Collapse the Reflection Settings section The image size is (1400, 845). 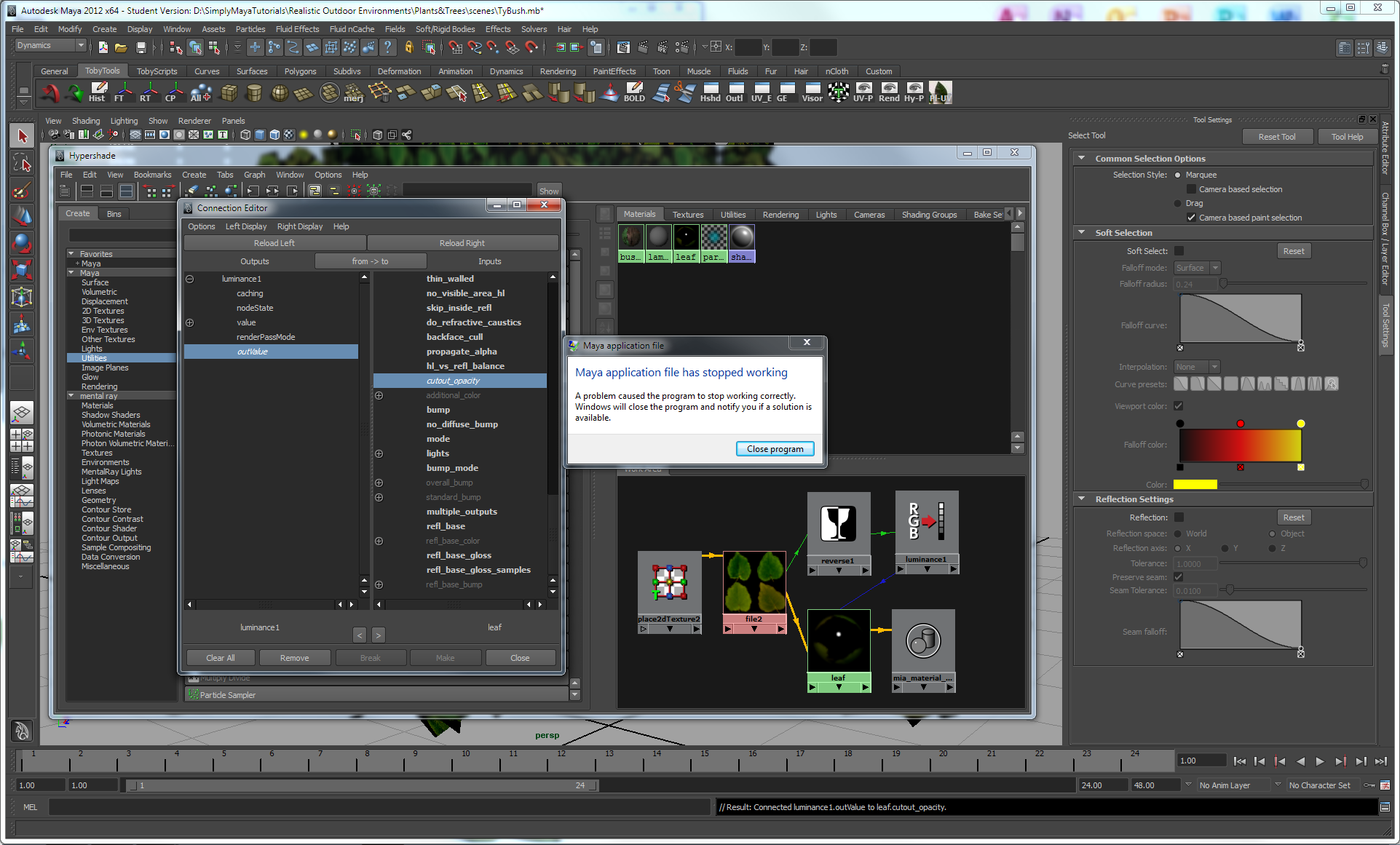click(x=1081, y=499)
